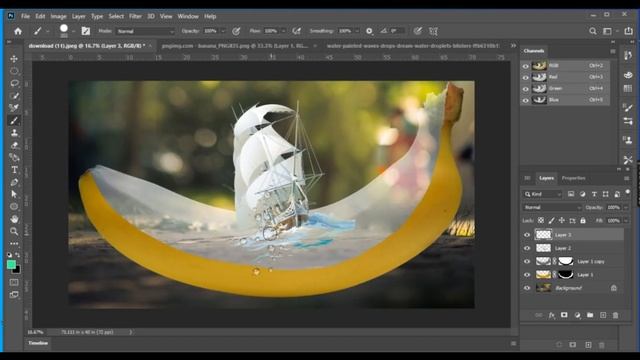Click the green foreground color swatch
The image size is (640, 360).
pos(11,264)
